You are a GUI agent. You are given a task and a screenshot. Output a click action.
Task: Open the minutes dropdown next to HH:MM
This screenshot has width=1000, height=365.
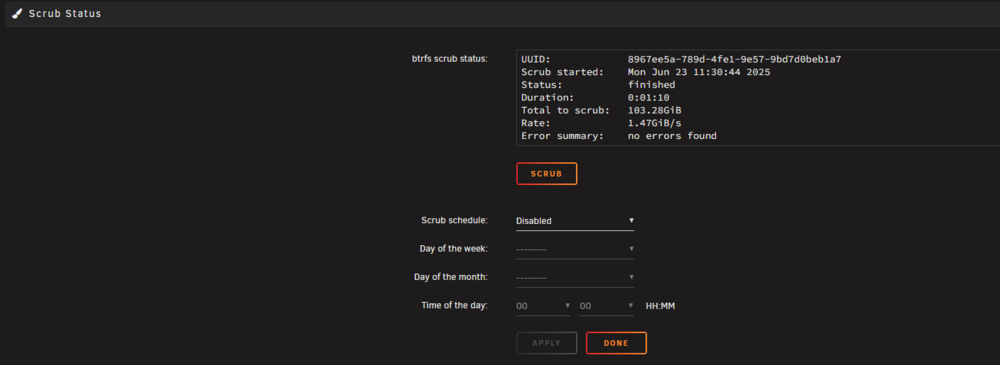[607, 306]
